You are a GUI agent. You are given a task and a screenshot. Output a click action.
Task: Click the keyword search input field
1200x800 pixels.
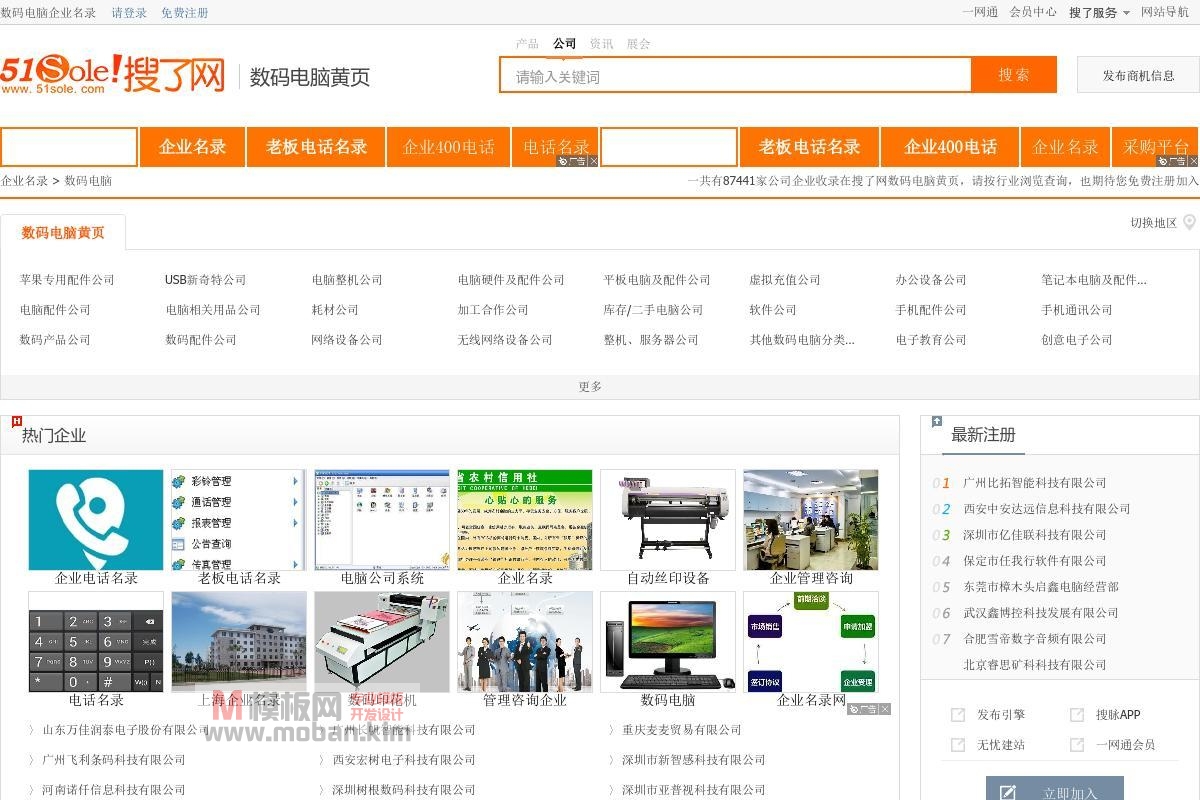(735, 75)
